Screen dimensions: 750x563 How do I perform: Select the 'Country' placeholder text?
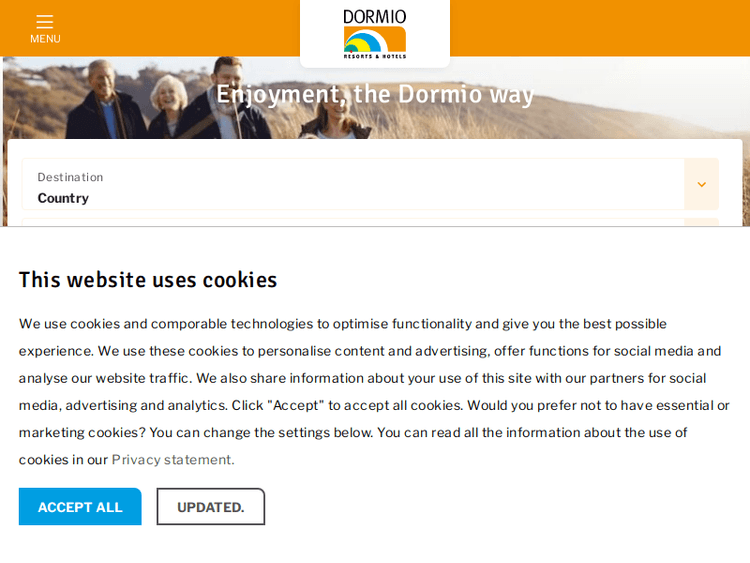[63, 198]
